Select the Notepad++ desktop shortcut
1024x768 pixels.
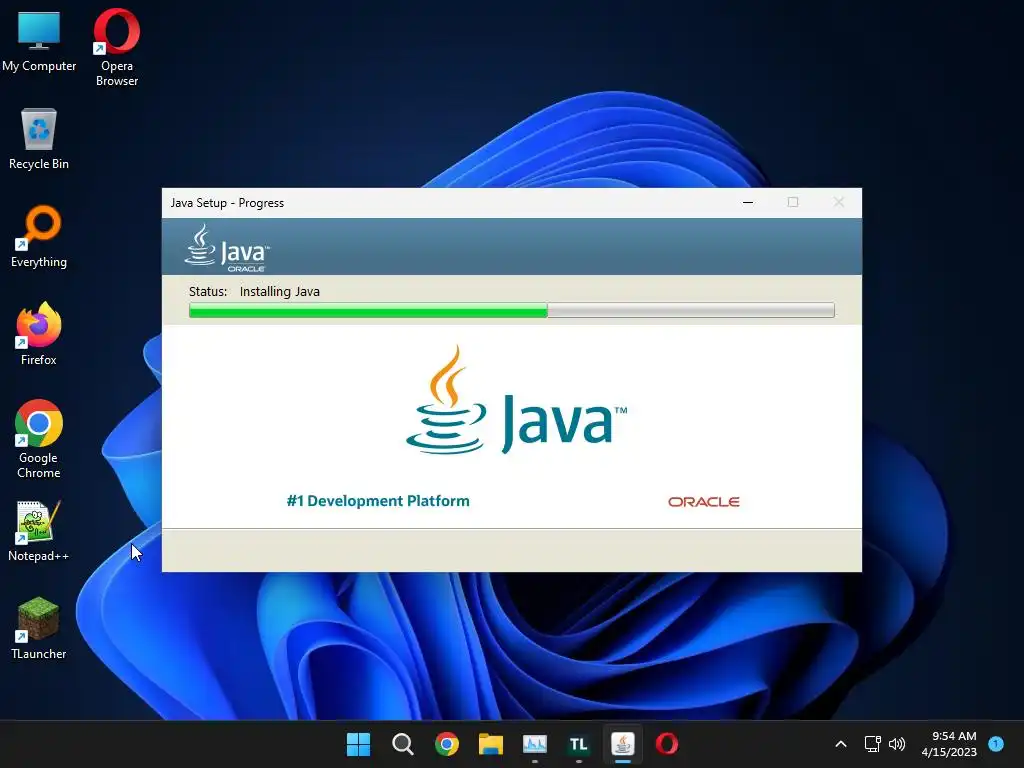coord(39,531)
